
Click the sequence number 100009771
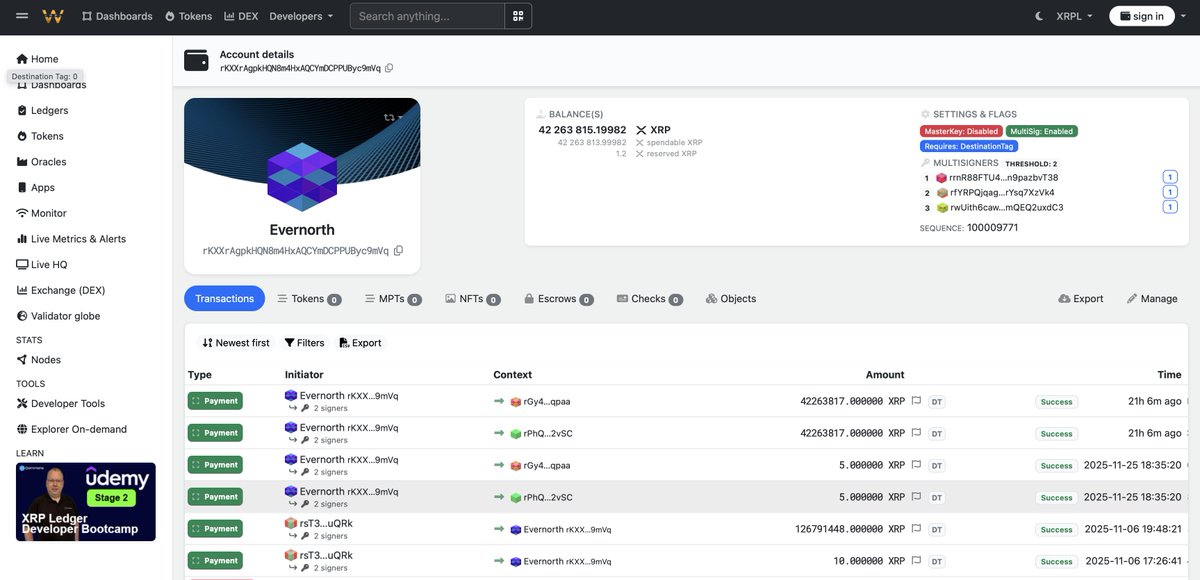click(x=993, y=228)
